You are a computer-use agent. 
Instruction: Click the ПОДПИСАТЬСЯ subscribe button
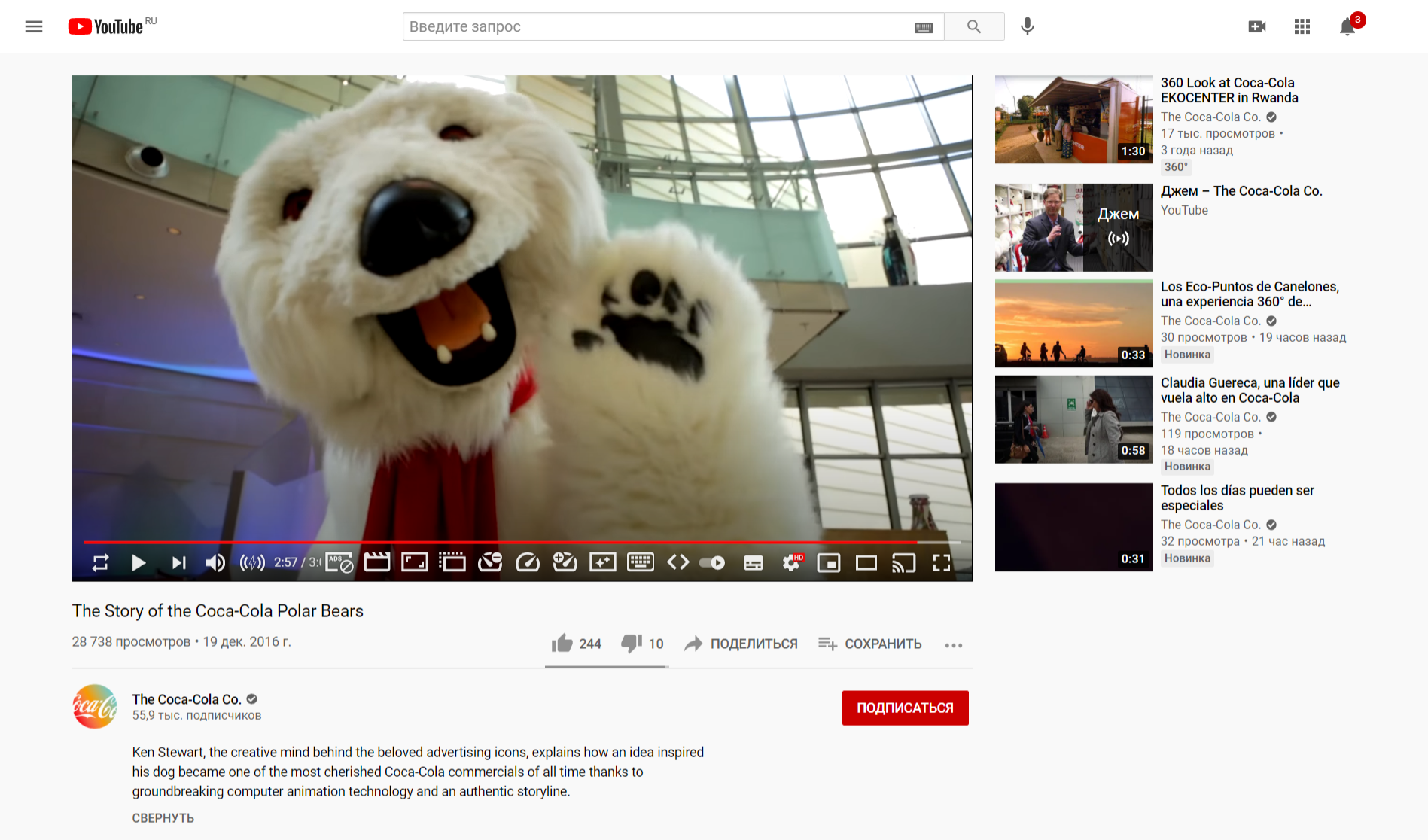pos(906,708)
